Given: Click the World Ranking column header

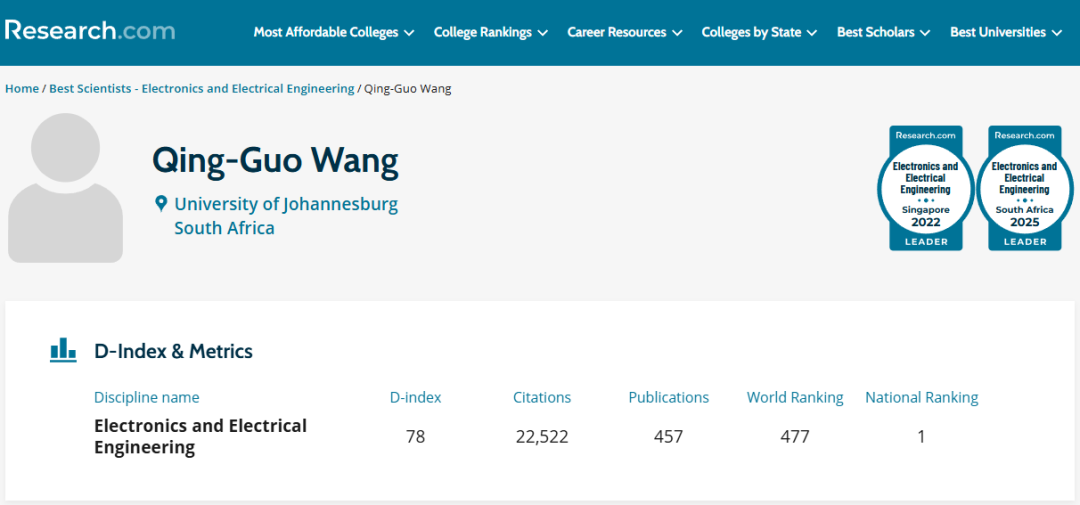Looking at the screenshot, I should coord(795,398).
